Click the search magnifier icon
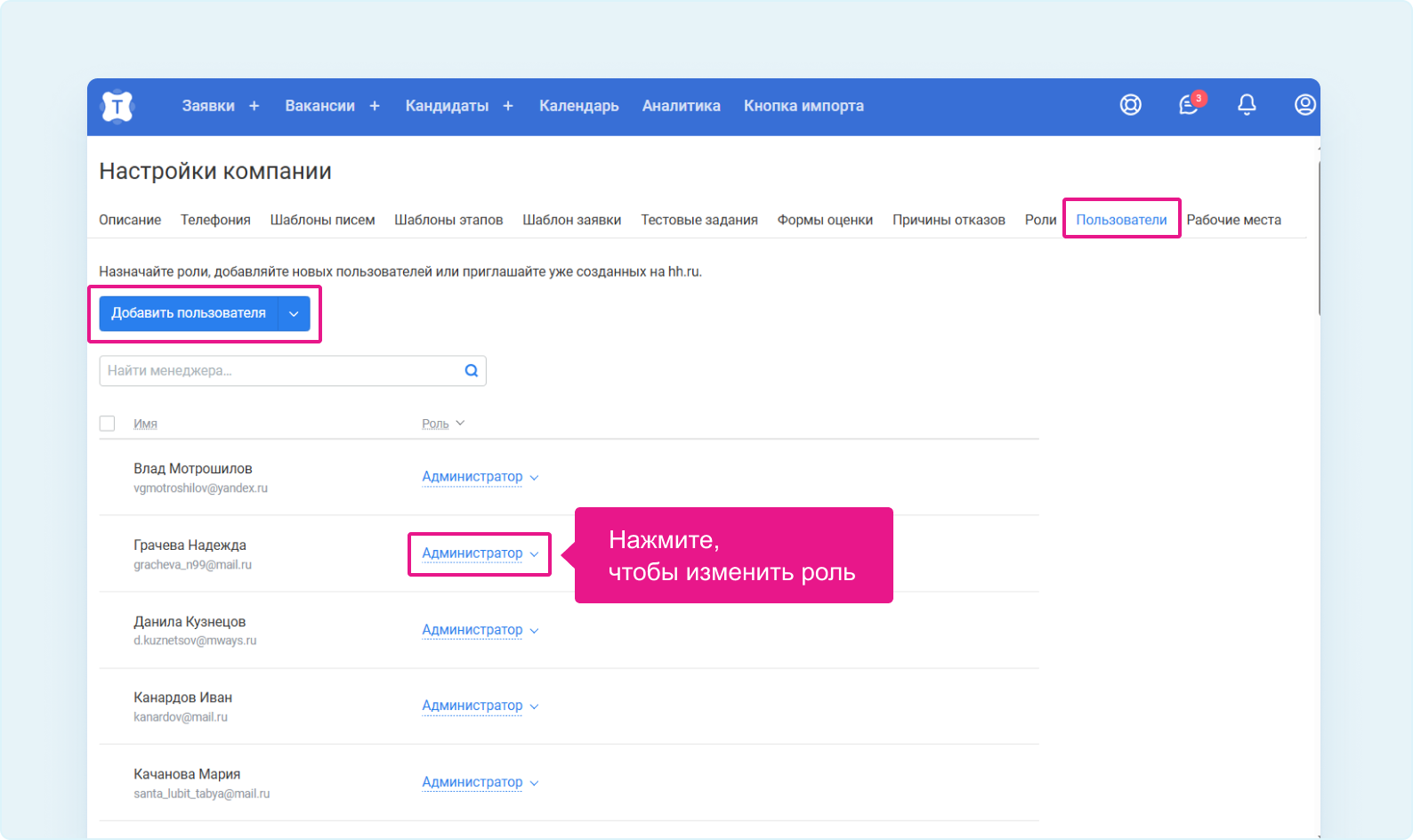This screenshot has width=1413, height=840. (x=472, y=371)
